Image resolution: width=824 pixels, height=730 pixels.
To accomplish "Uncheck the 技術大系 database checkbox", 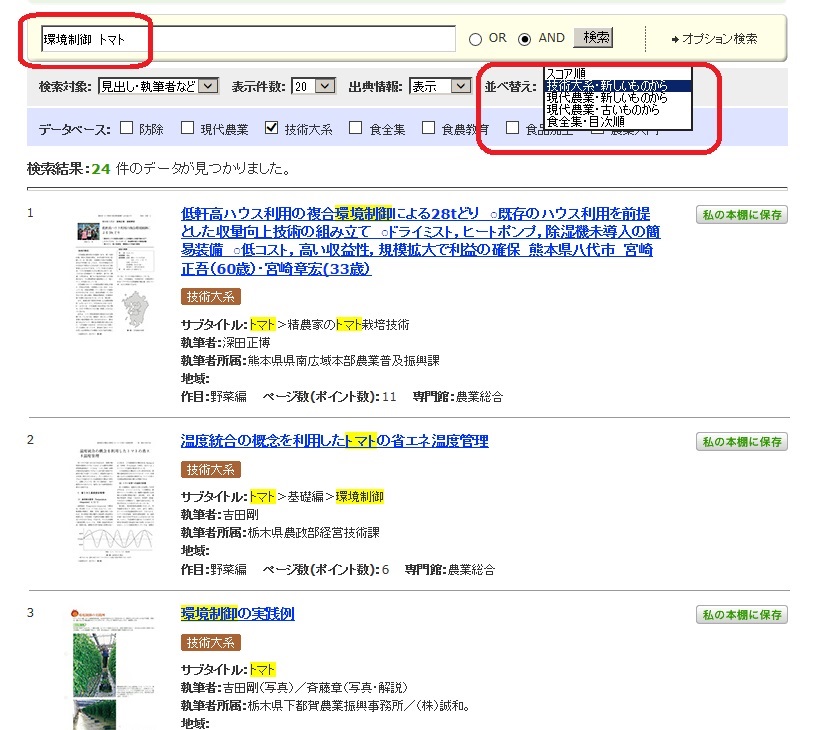I will [x=271, y=128].
